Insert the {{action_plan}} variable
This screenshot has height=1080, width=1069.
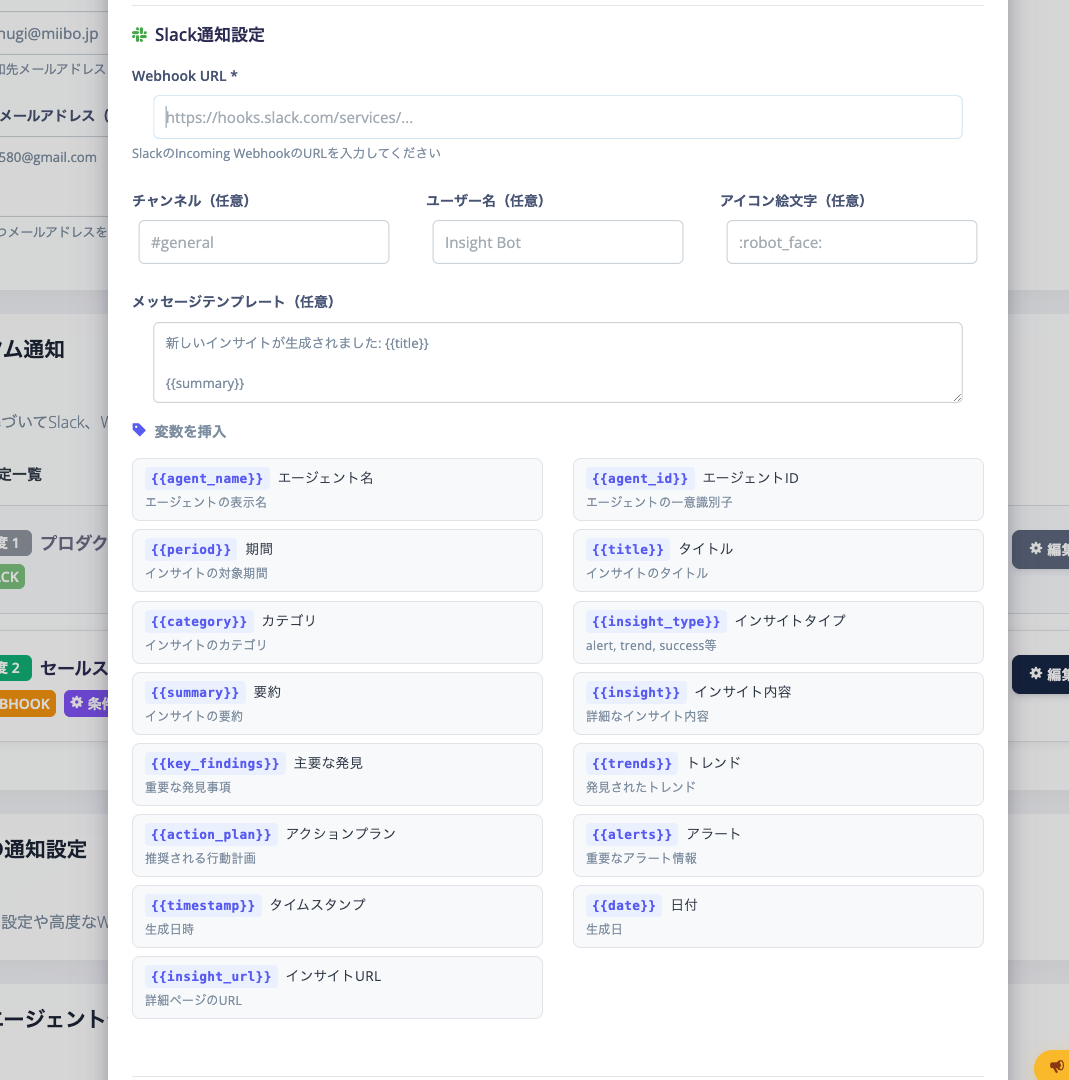point(337,845)
